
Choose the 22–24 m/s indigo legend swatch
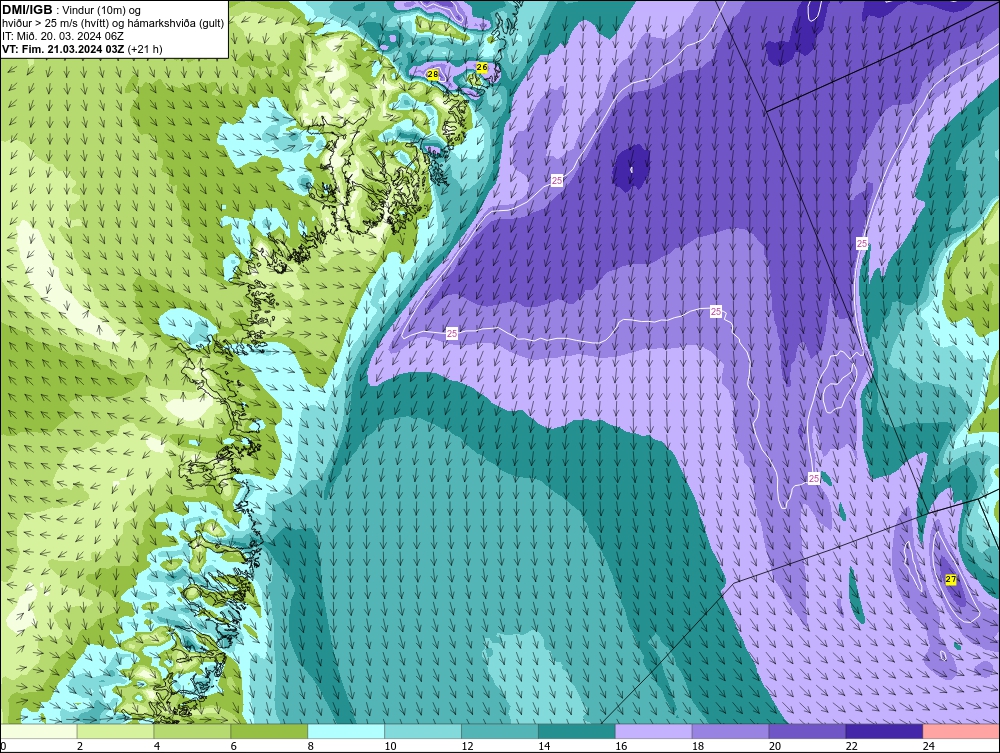click(x=884, y=731)
